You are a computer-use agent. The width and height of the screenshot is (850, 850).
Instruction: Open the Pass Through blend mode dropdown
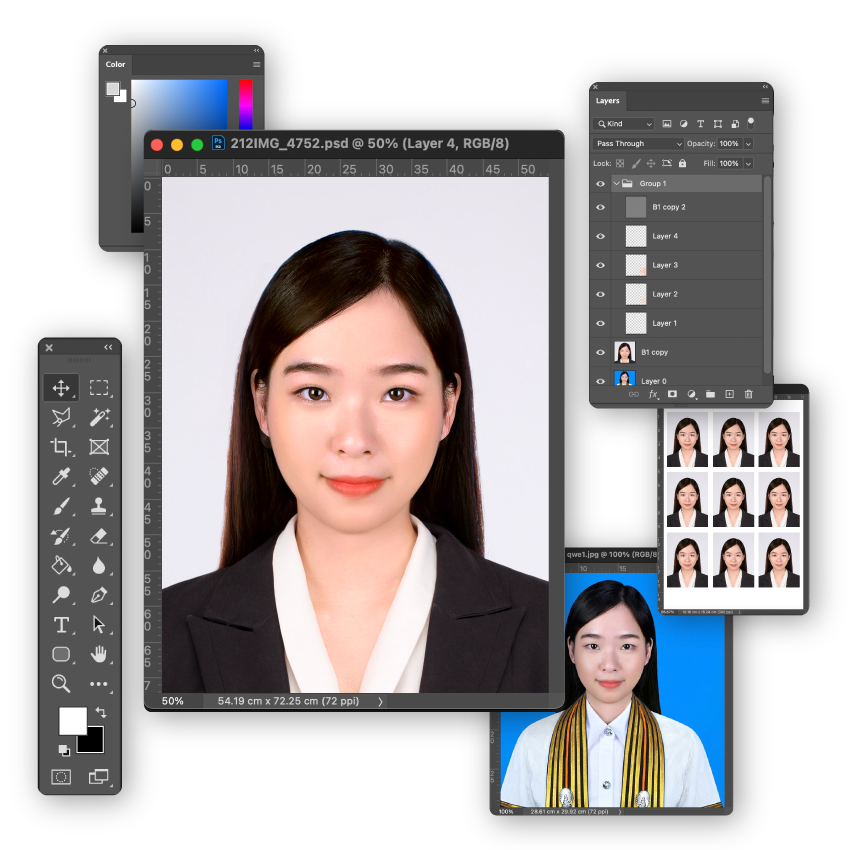(638, 144)
